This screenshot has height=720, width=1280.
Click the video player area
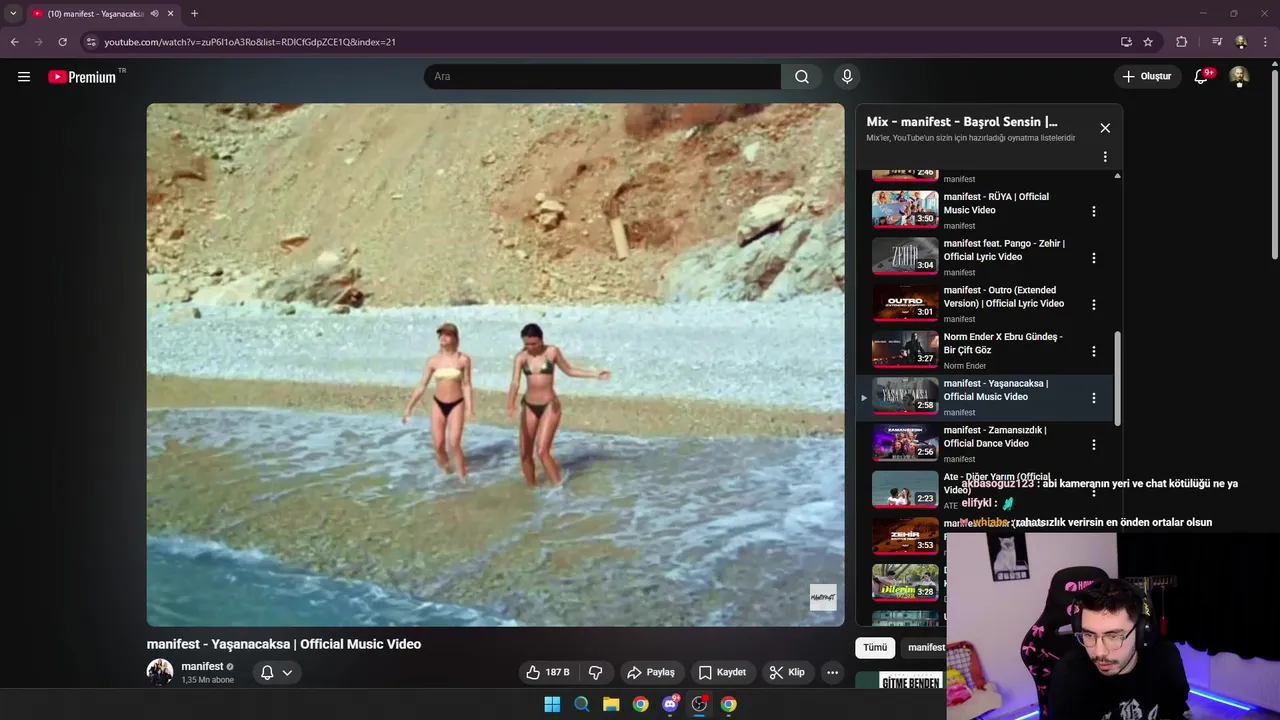495,364
